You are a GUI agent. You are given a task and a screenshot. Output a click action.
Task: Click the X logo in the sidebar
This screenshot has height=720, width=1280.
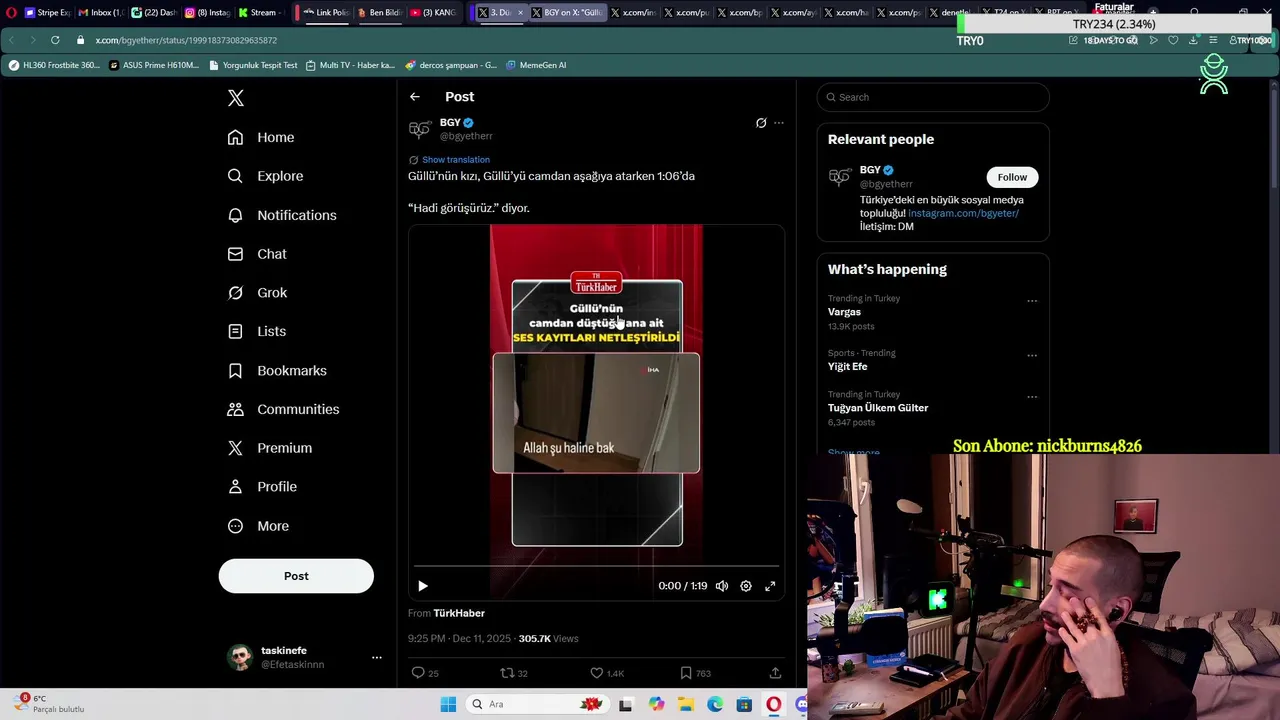(x=235, y=98)
